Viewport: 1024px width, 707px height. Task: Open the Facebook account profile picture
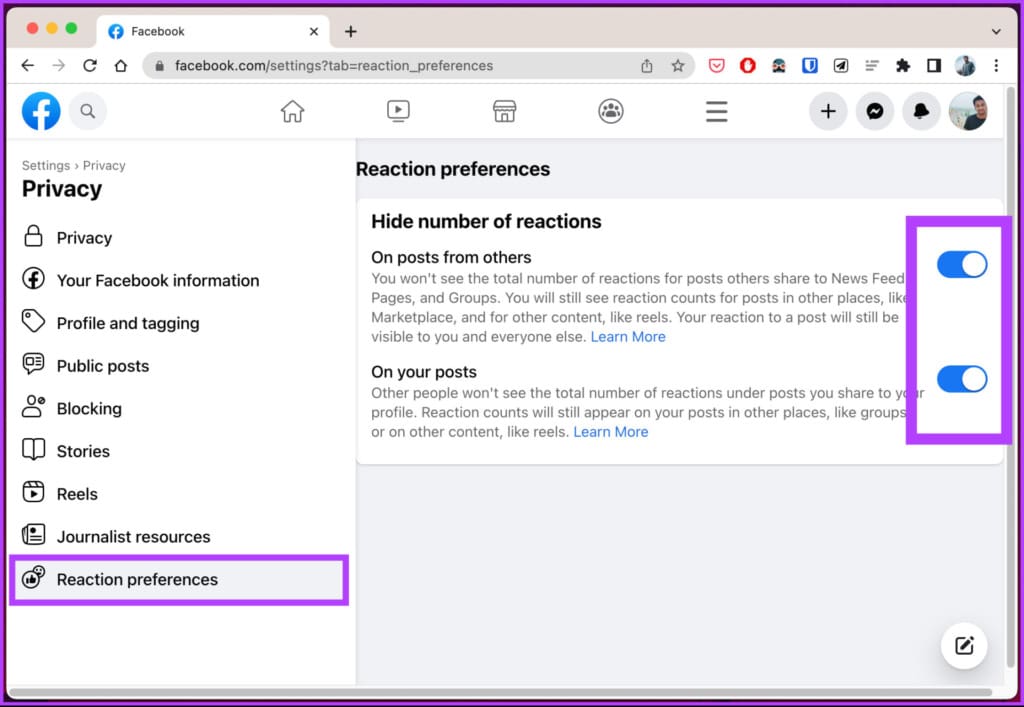[968, 112]
